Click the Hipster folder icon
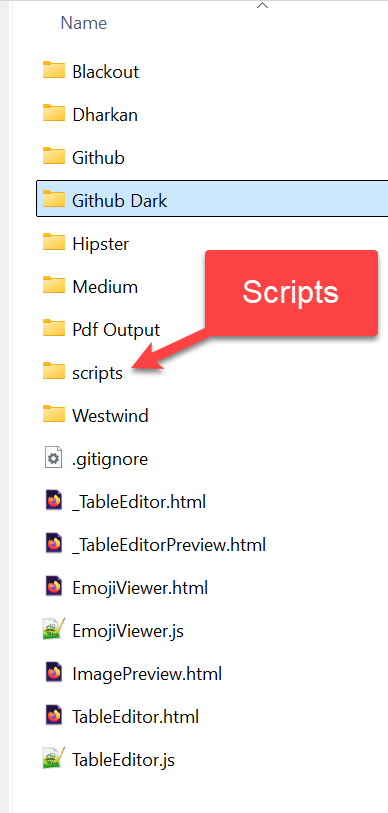388x813 pixels. point(53,243)
